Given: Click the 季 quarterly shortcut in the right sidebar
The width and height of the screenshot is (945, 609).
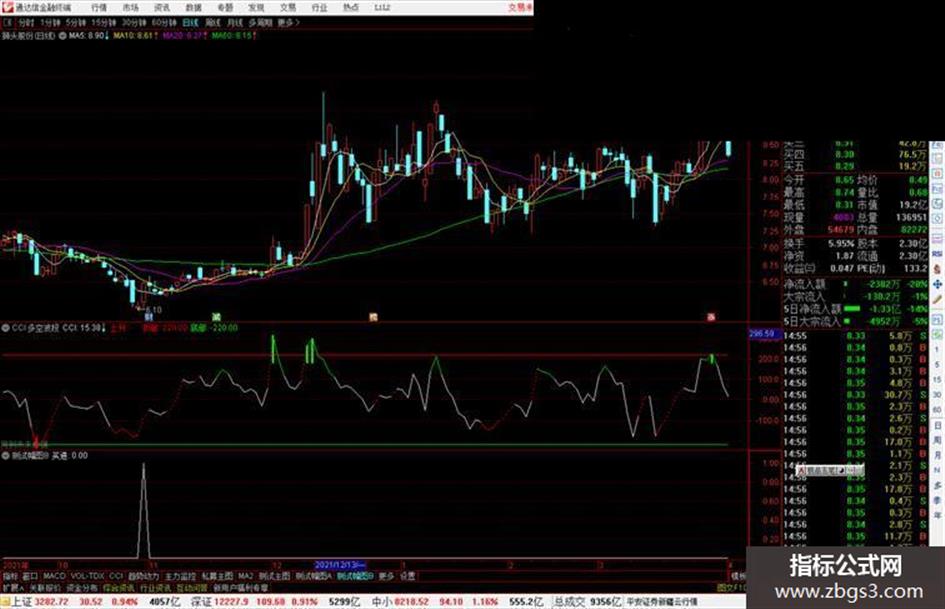Looking at the screenshot, I should coord(937,500).
